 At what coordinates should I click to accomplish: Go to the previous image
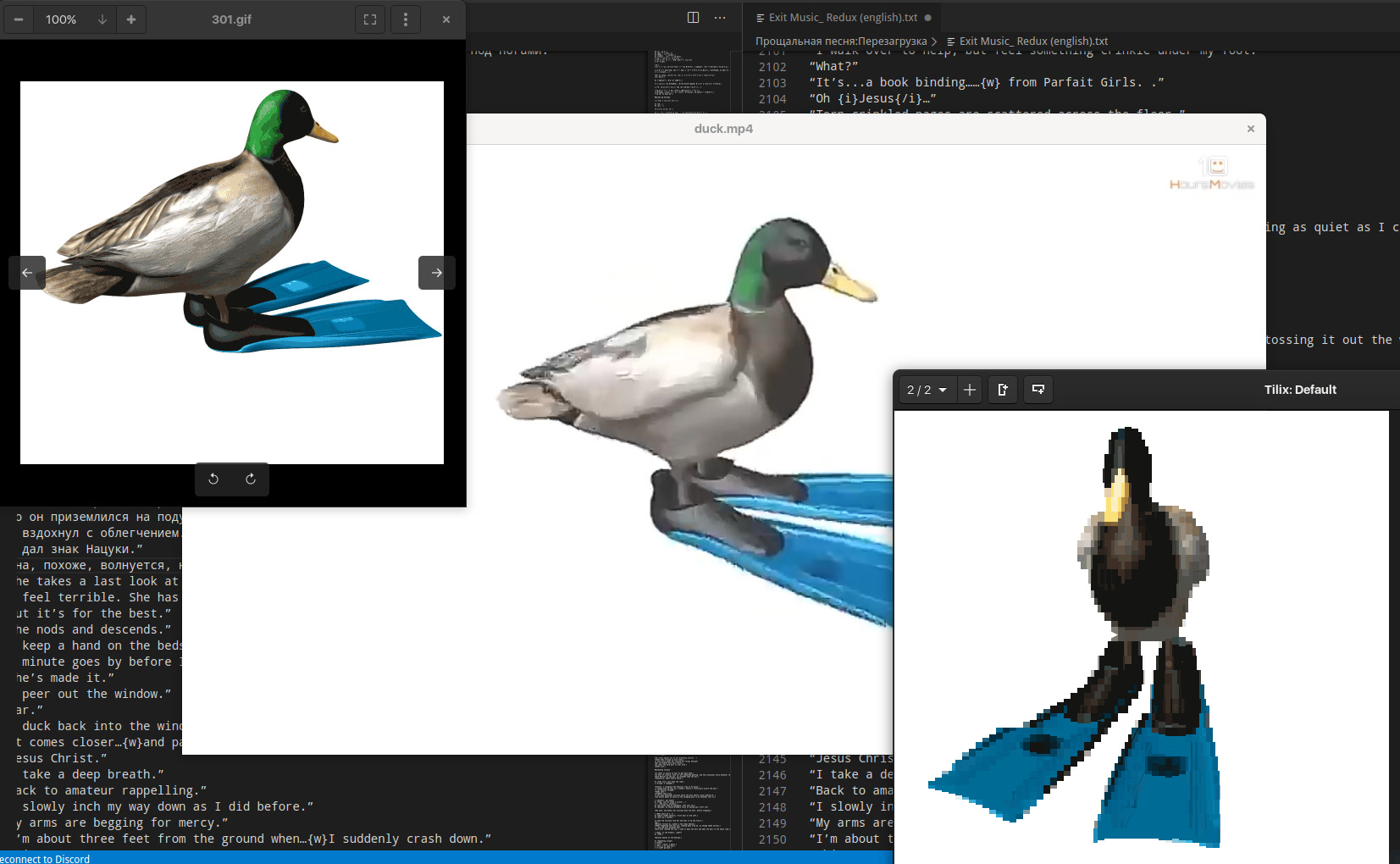click(27, 273)
